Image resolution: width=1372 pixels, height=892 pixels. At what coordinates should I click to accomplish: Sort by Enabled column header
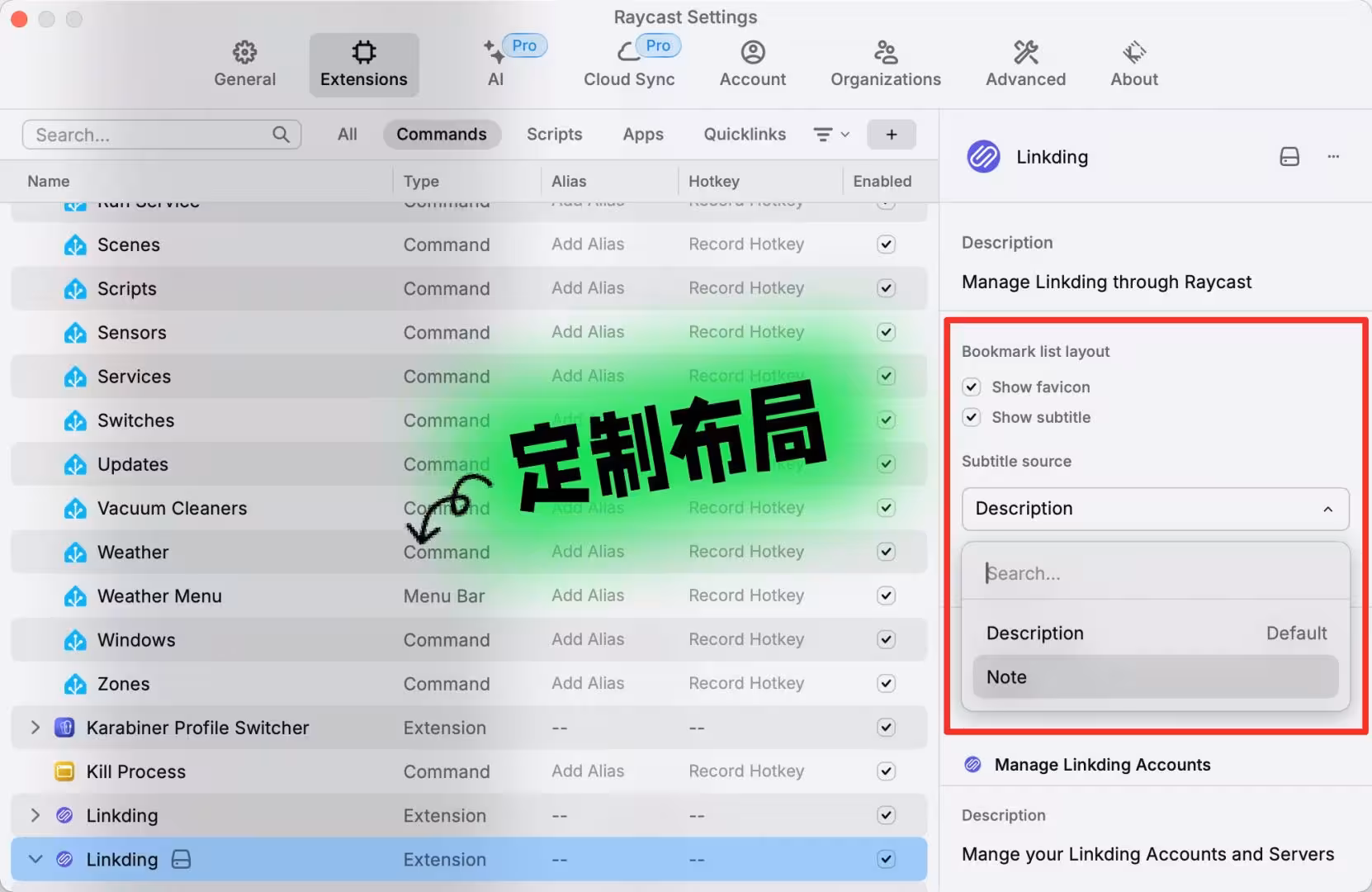click(x=882, y=181)
